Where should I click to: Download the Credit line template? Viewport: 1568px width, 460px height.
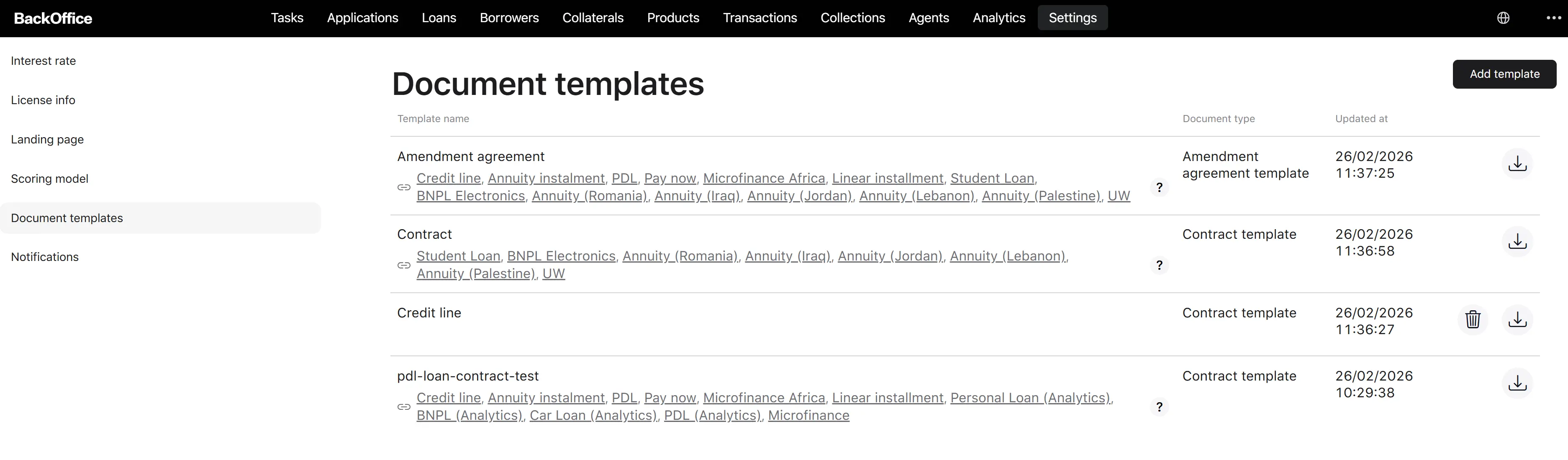tap(1517, 319)
